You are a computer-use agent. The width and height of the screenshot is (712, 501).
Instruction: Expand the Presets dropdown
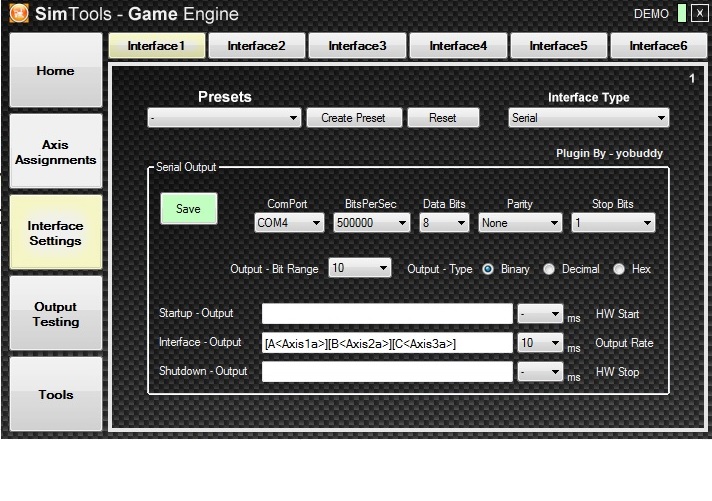(x=224, y=118)
